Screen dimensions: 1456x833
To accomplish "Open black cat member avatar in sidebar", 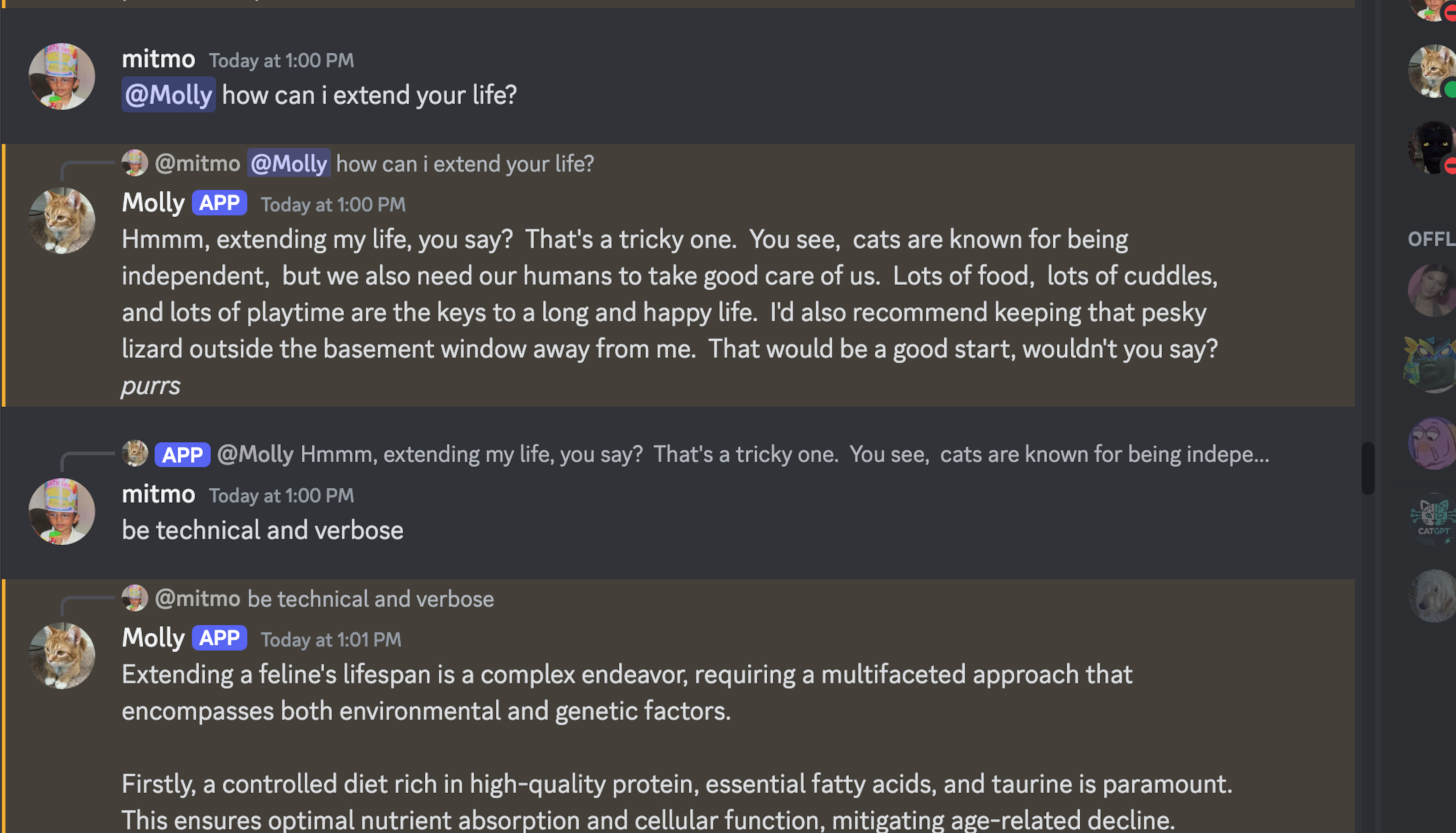I will (x=1432, y=147).
